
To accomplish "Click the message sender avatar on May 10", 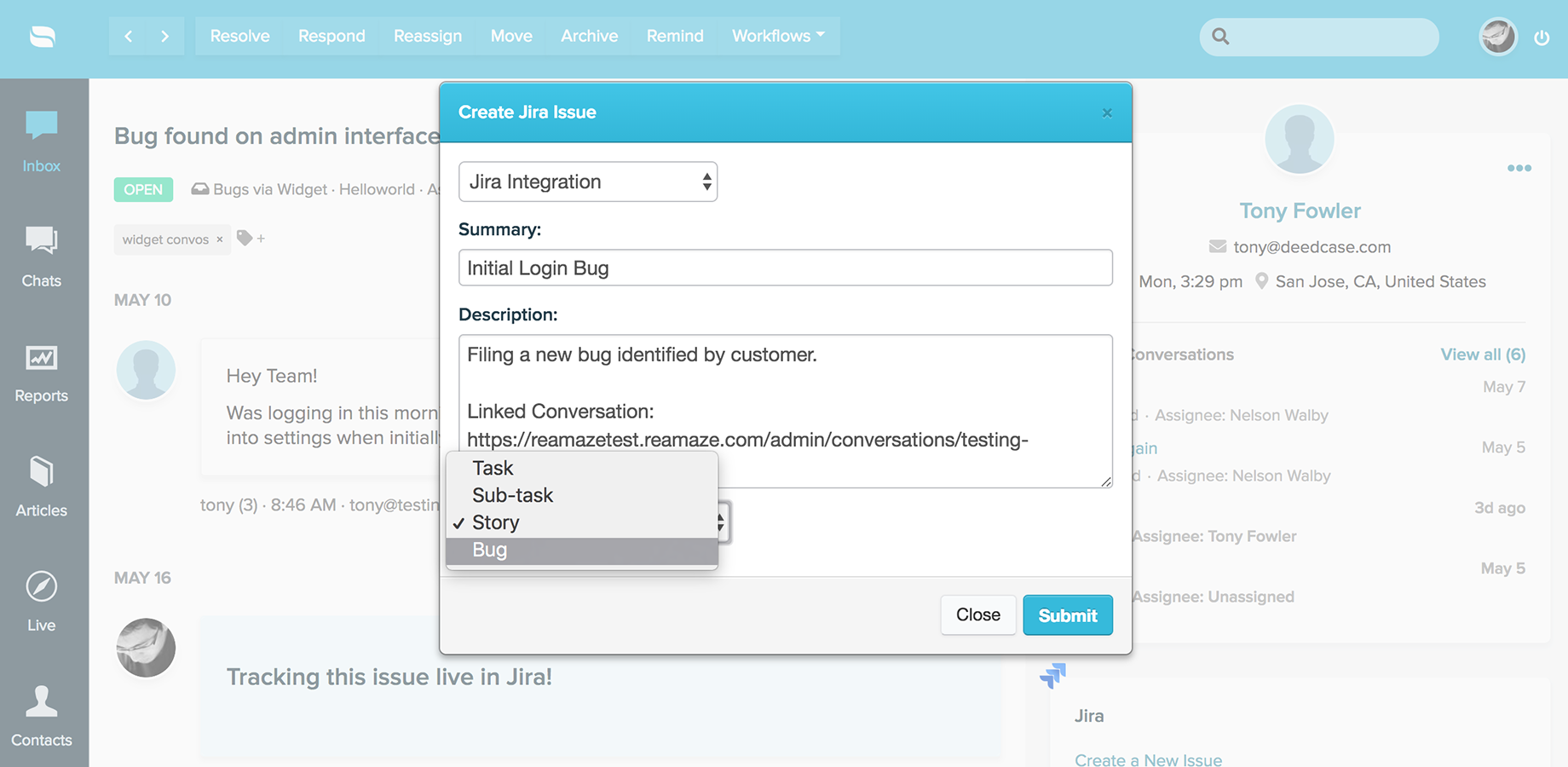I will pos(146,370).
